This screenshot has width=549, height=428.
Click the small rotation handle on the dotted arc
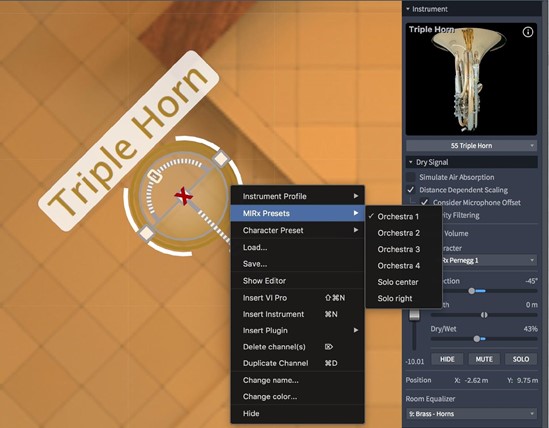(154, 176)
